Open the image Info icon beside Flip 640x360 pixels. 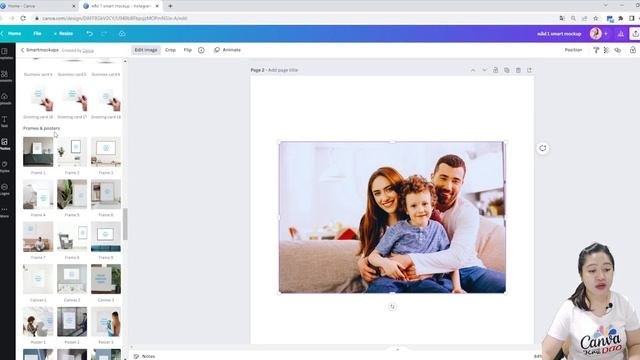pos(201,50)
